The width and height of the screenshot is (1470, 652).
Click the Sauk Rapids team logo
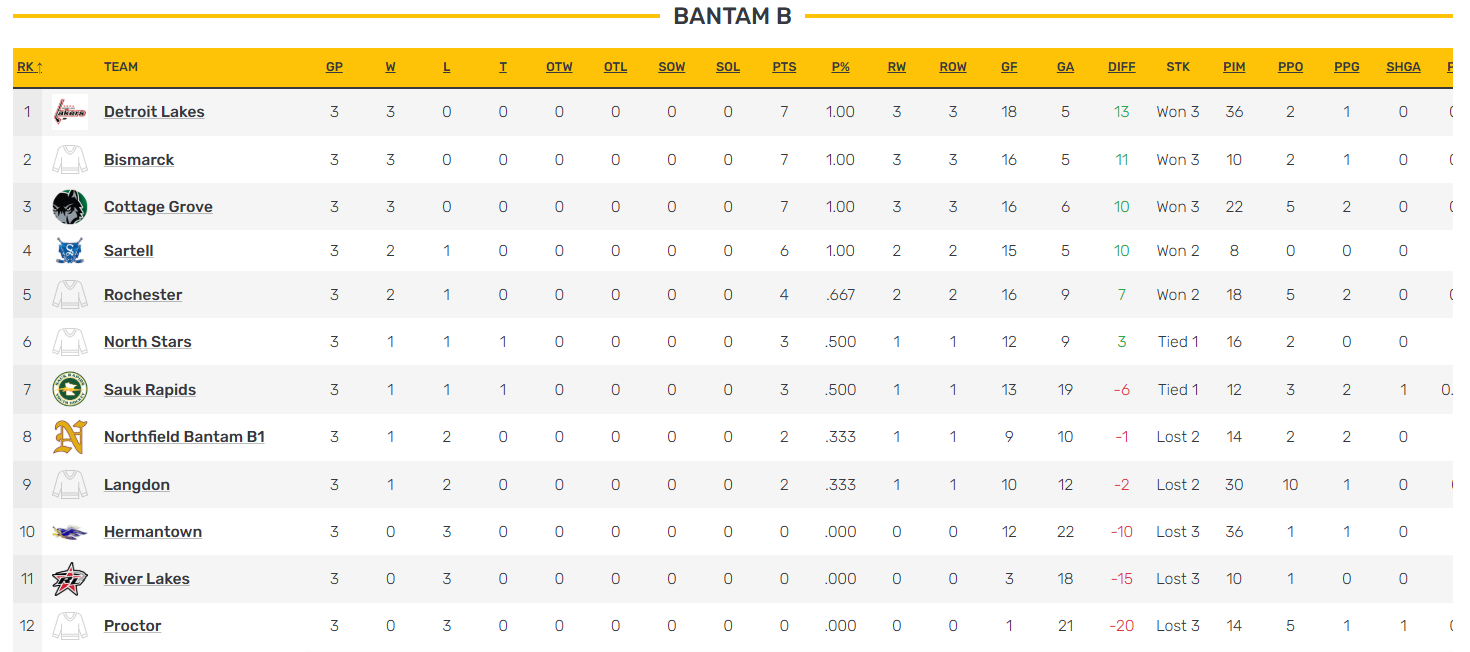69,390
